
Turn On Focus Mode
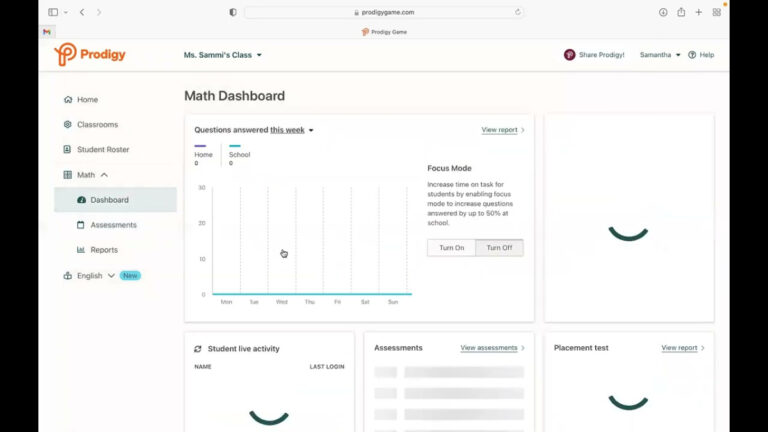pyautogui.click(x=452, y=248)
